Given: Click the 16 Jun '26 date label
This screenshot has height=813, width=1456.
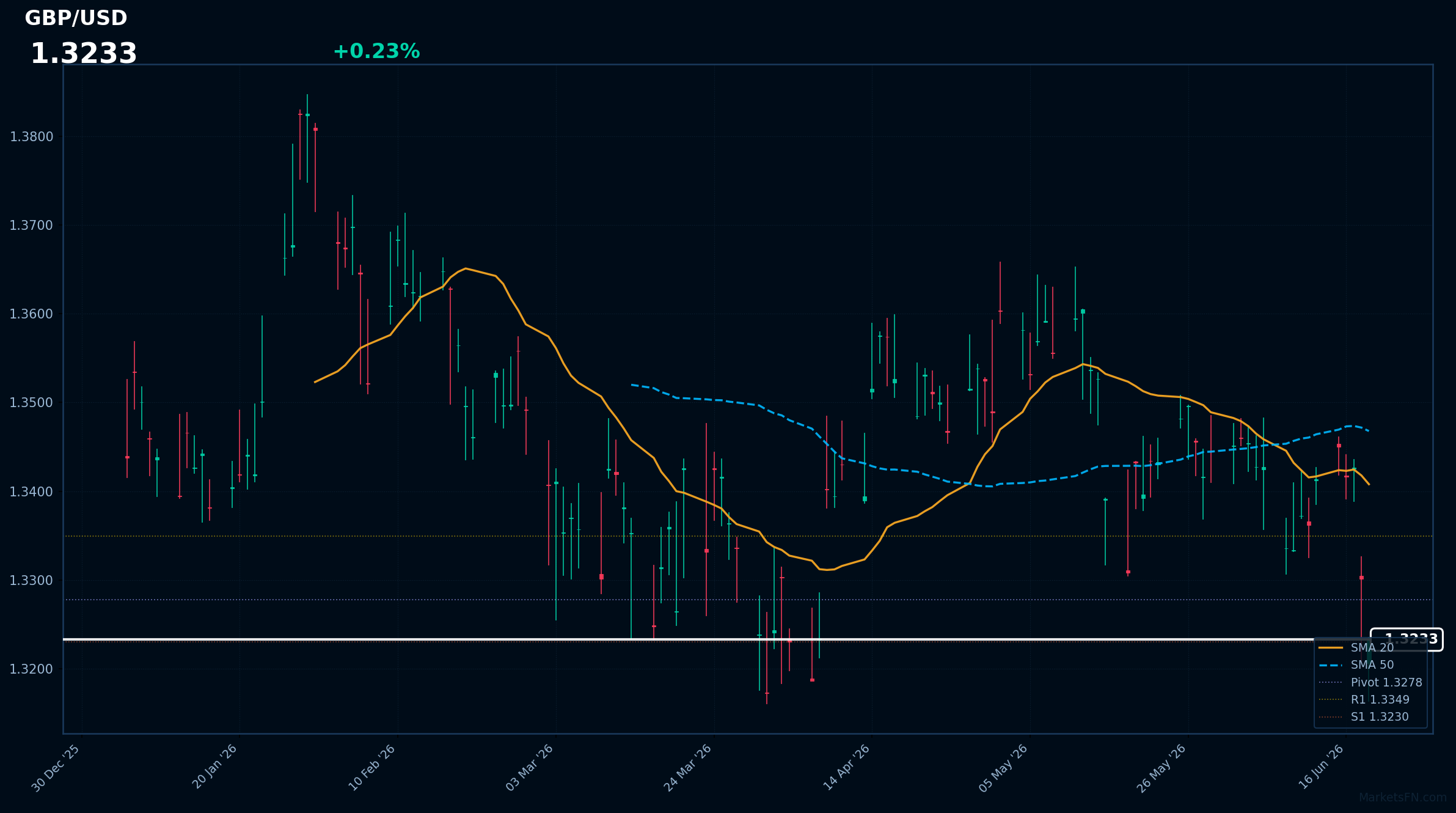Looking at the screenshot, I should coord(1321,767).
